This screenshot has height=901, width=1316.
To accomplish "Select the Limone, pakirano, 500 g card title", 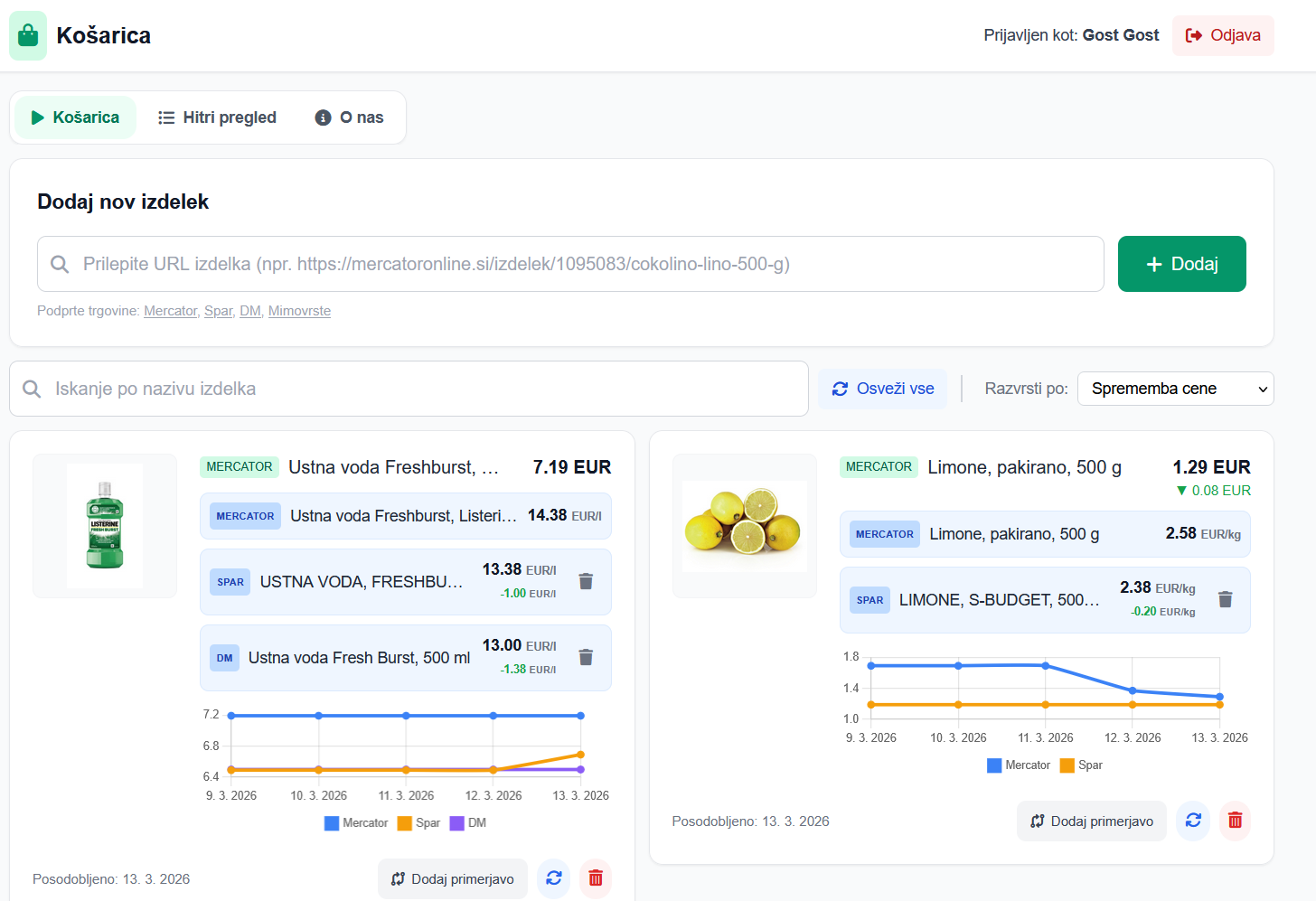I will pyautogui.click(x=1024, y=467).
